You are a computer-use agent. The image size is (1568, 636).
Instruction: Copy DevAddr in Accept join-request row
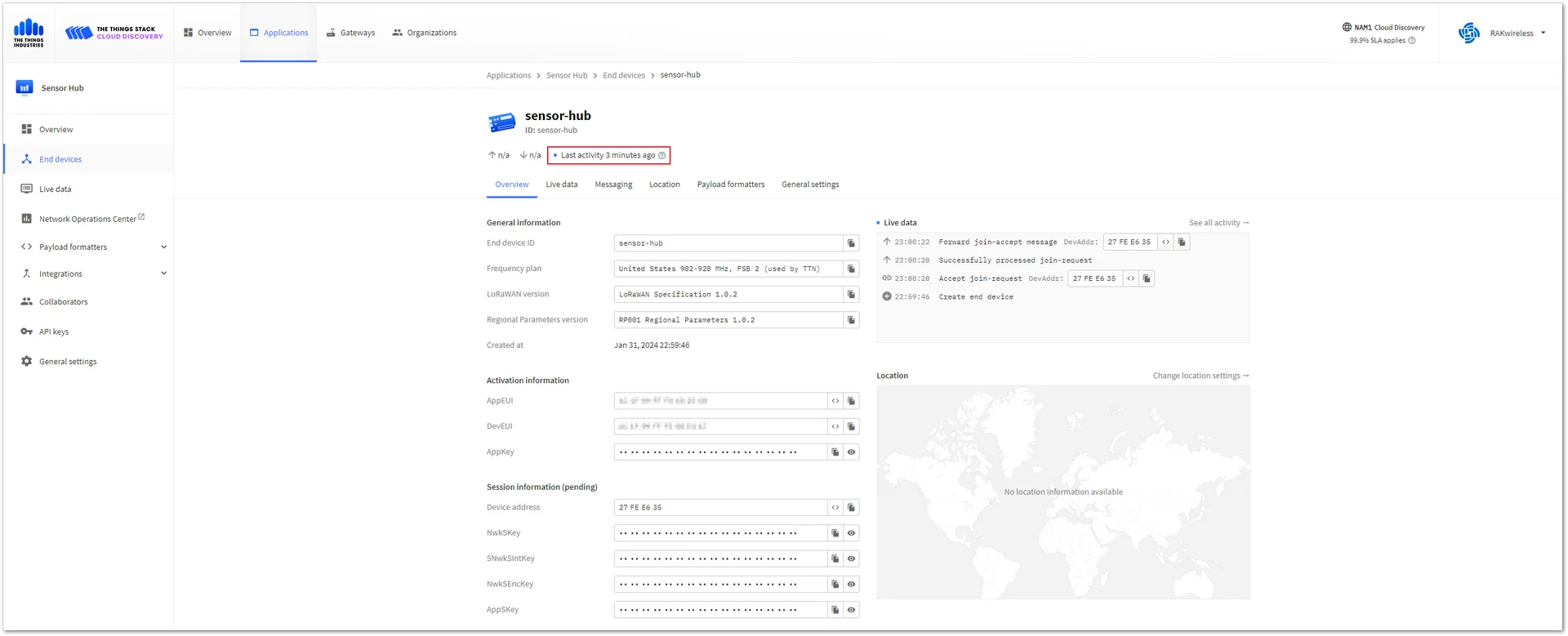(1146, 278)
